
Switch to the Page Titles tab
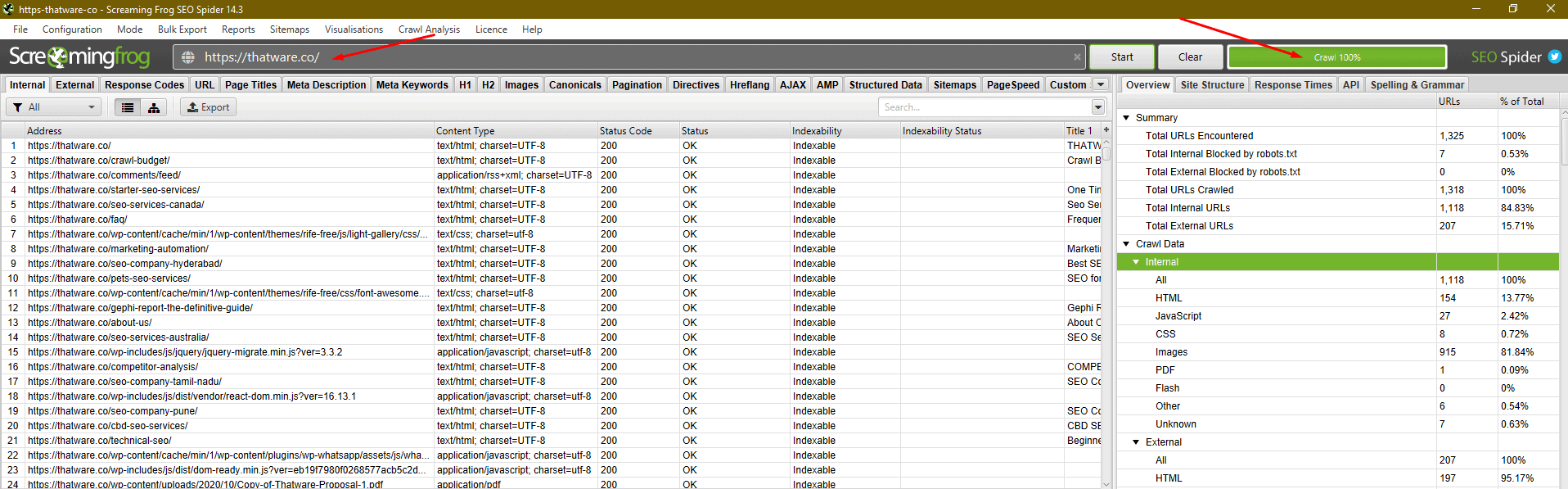click(x=250, y=85)
